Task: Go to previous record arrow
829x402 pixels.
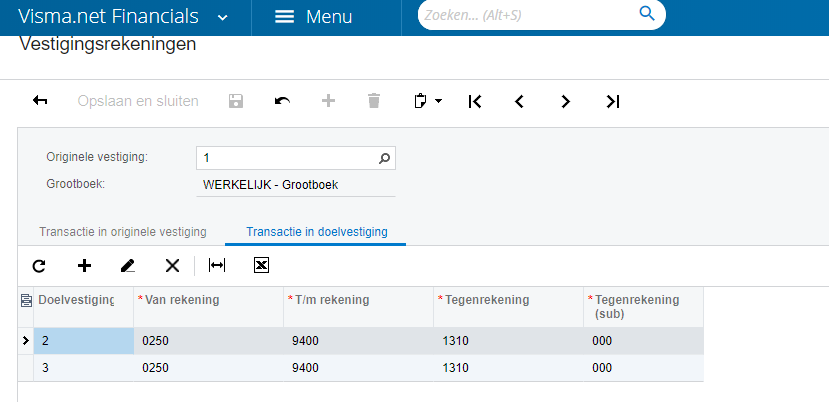Action: tap(520, 101)
